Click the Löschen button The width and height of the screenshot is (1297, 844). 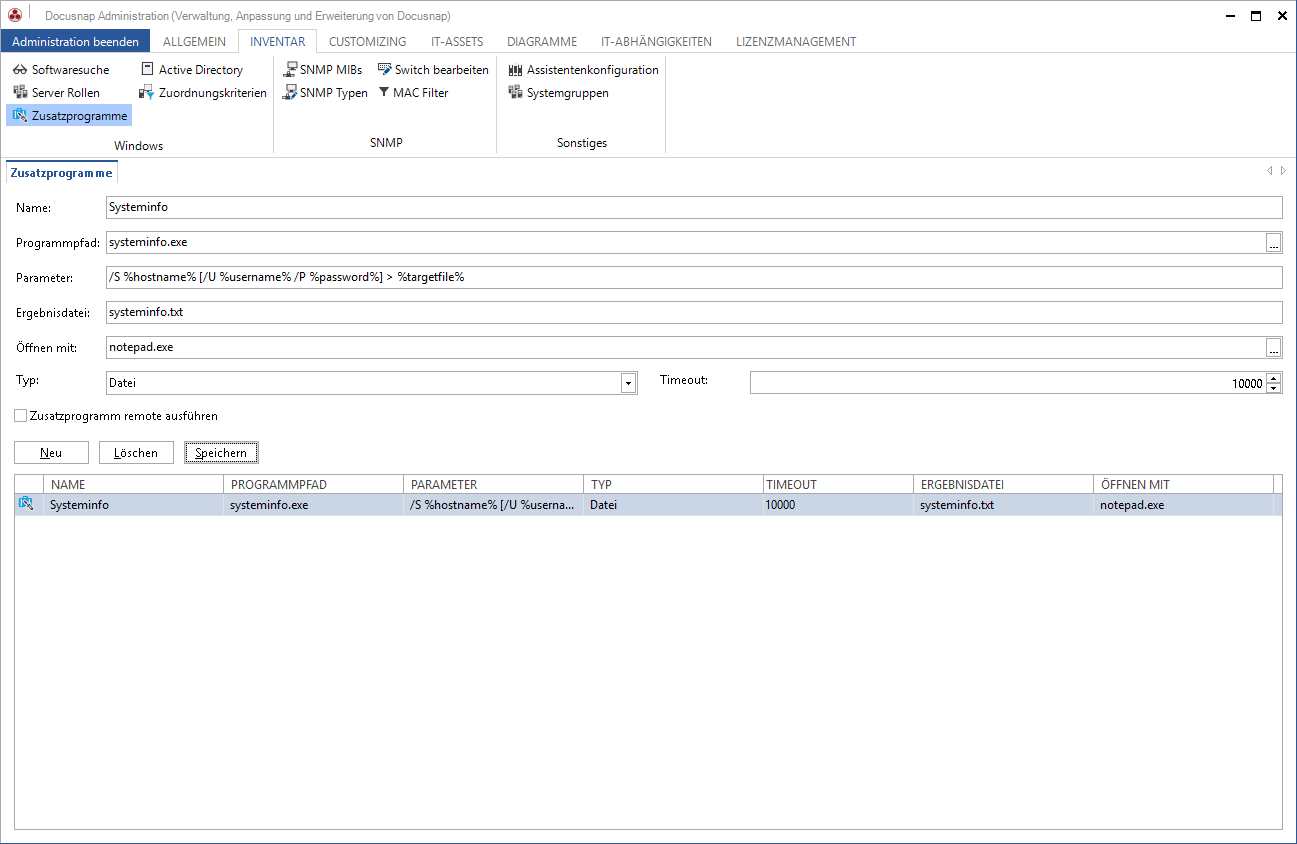point(136,453)
